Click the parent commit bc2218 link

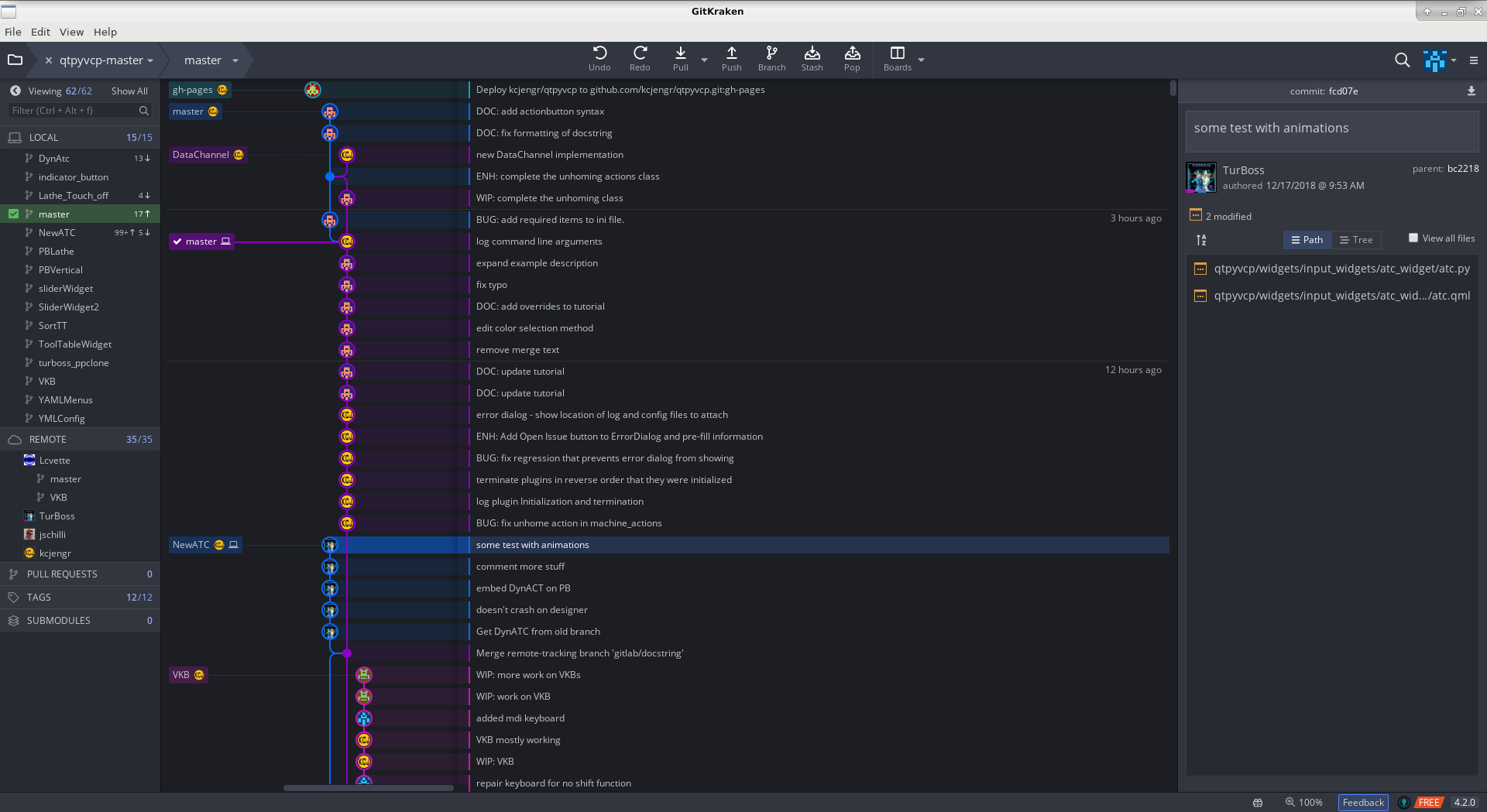click(x=1463, y=168)
